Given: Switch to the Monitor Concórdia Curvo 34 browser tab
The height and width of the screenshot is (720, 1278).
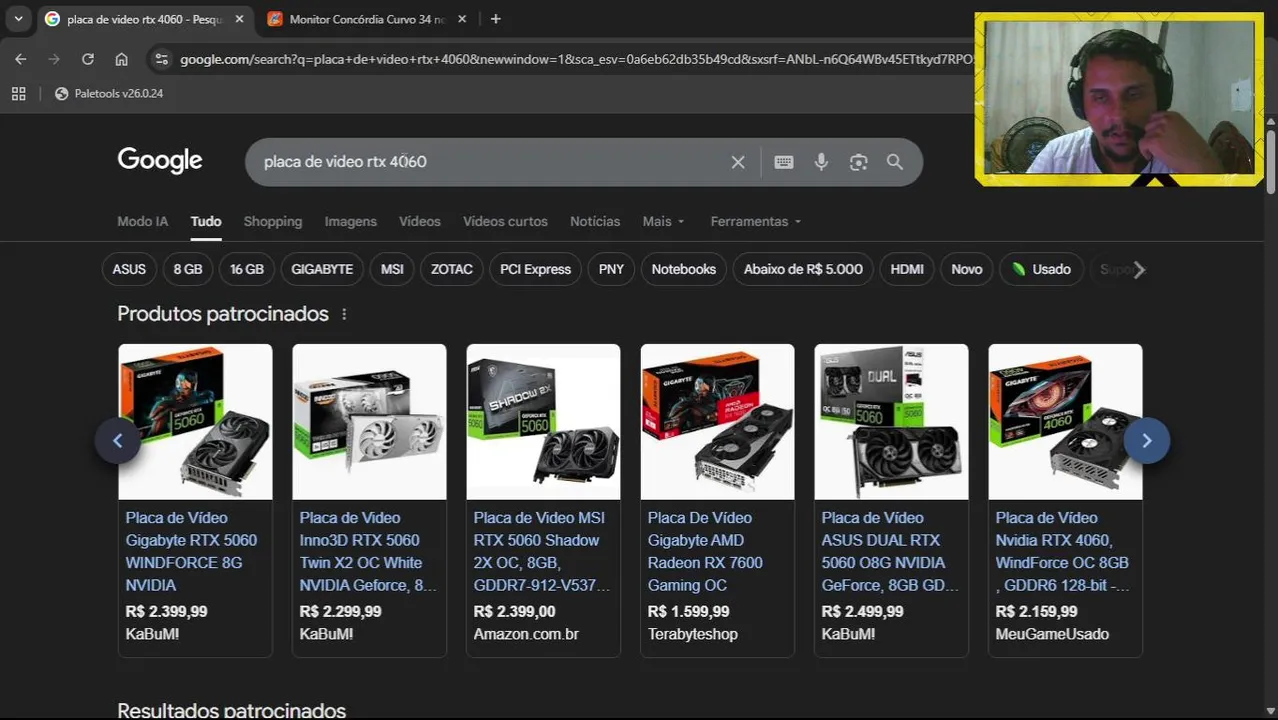Looking at the screenshot, I should point(365,19).
